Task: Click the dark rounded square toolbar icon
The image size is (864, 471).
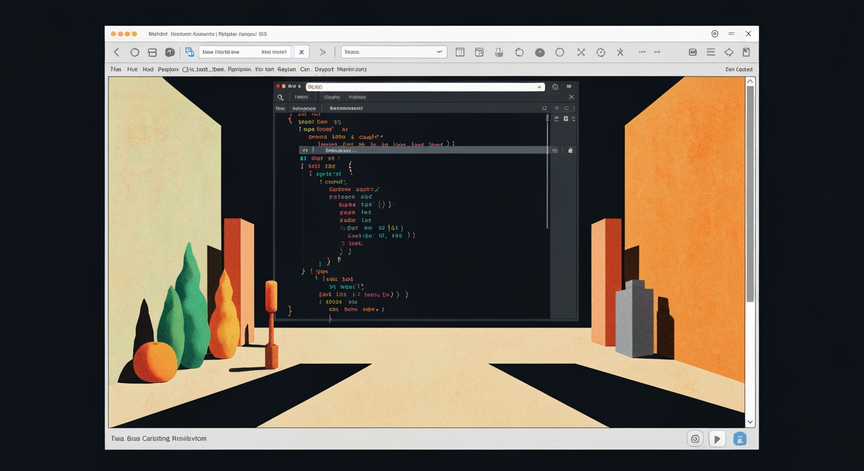Action: pyautogui.click(x=170, y=52)
